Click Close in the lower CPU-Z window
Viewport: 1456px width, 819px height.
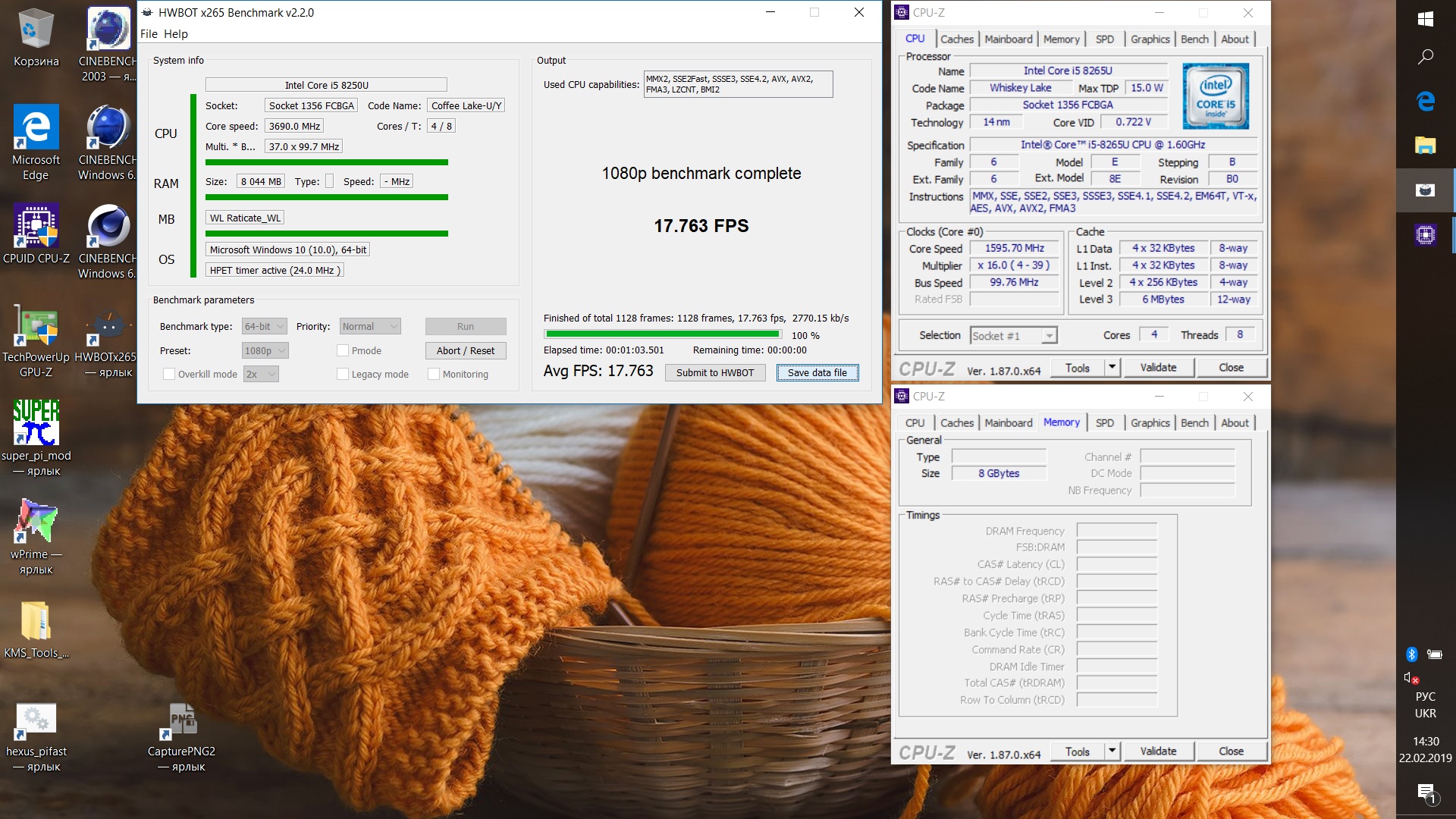pyautogui.click(x=1231, y=751)
